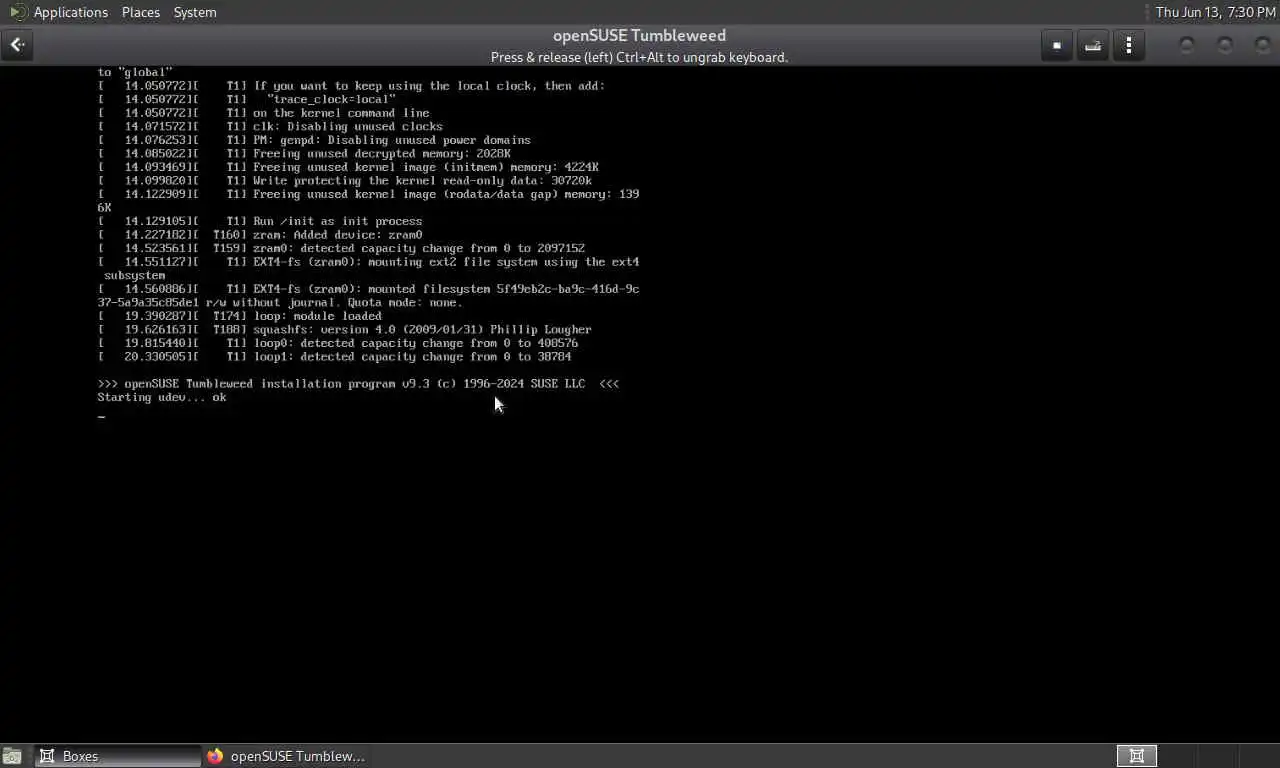Switch to the Boxes taskbar window button
The height and width of the screenshot is (768, 1280).
point(118,756)
